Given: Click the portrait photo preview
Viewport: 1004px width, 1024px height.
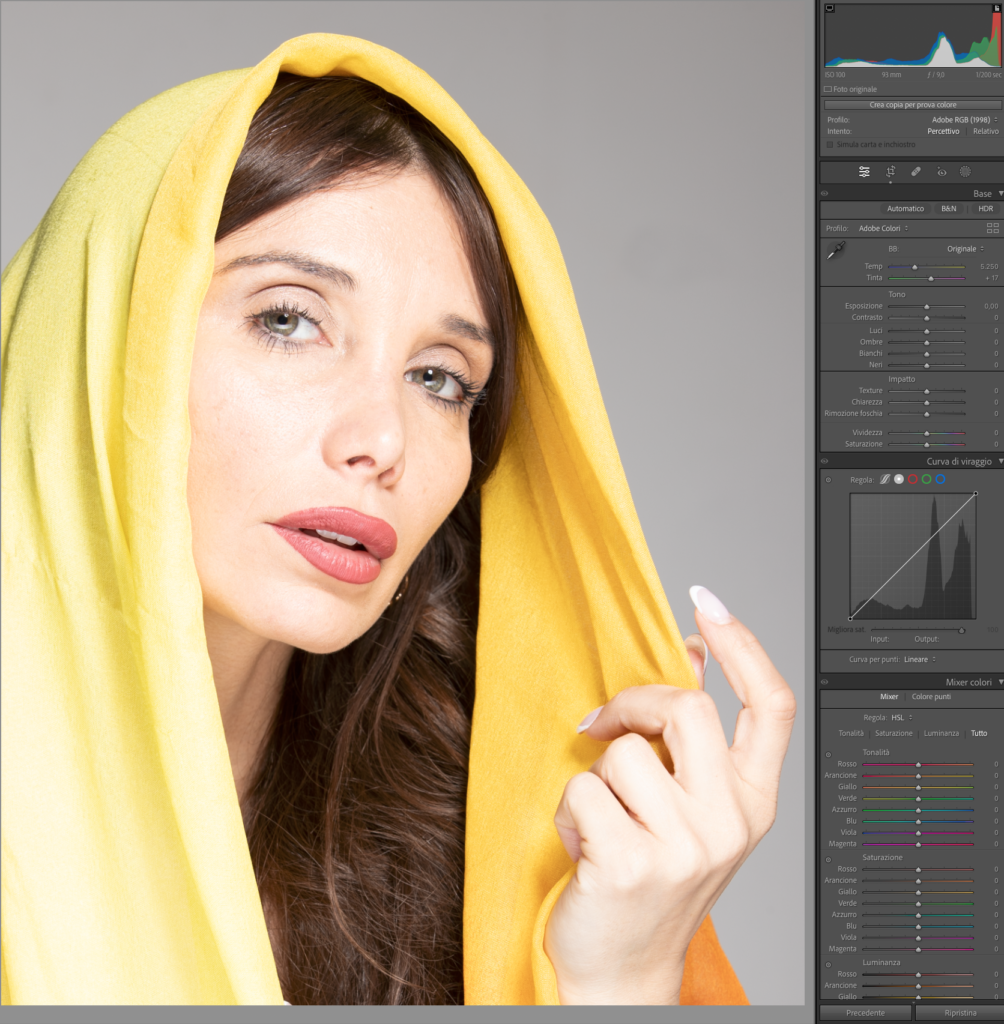Looking at the screenshot, I should point(402,503).
